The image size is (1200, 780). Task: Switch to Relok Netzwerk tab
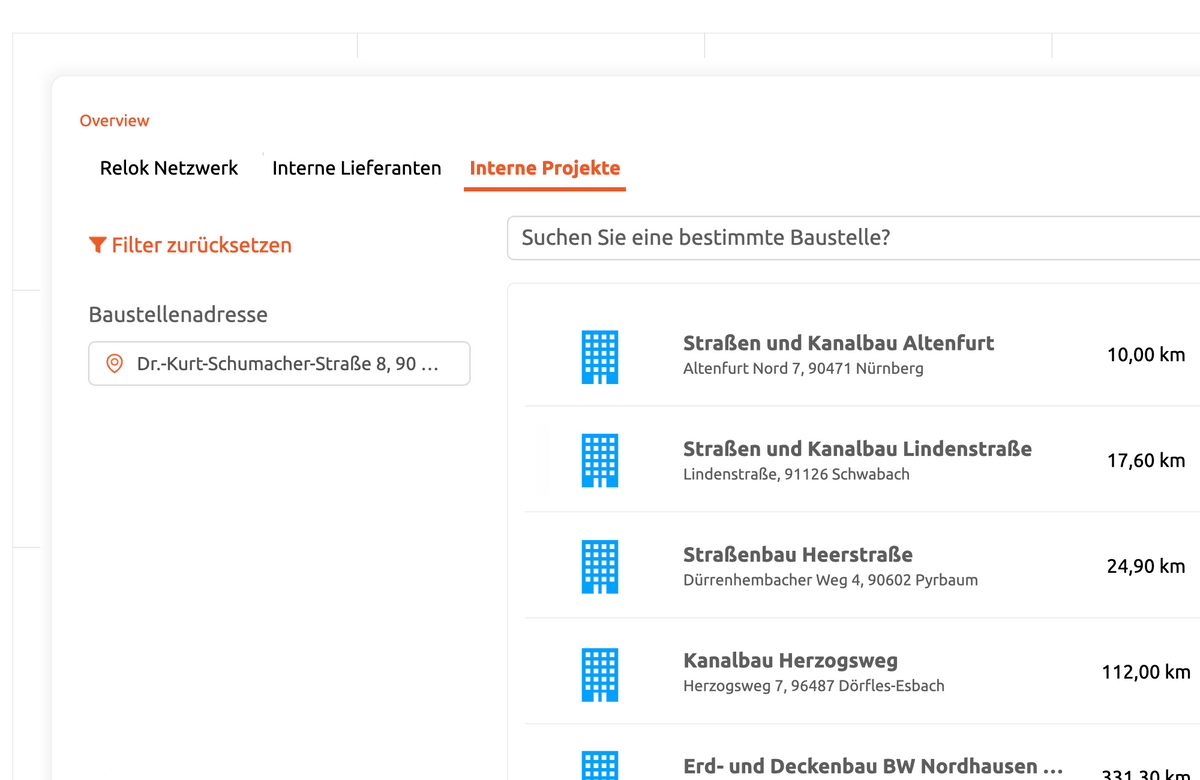point(169,168)
